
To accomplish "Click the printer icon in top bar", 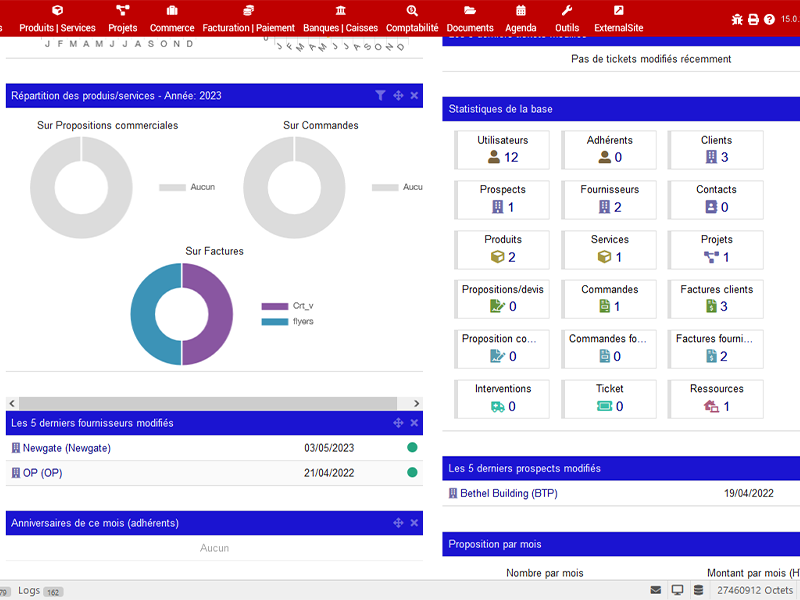I will tap(753, 19).
